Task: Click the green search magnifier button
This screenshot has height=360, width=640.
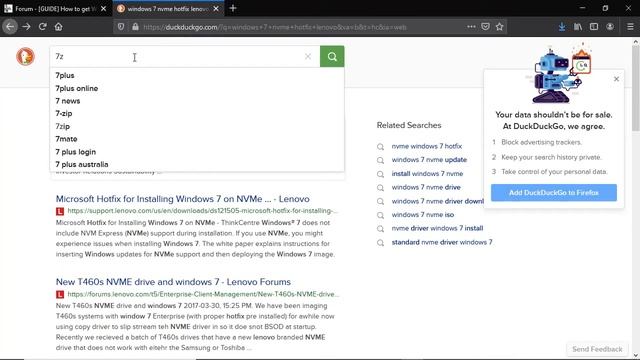Action: coord(332,56)
